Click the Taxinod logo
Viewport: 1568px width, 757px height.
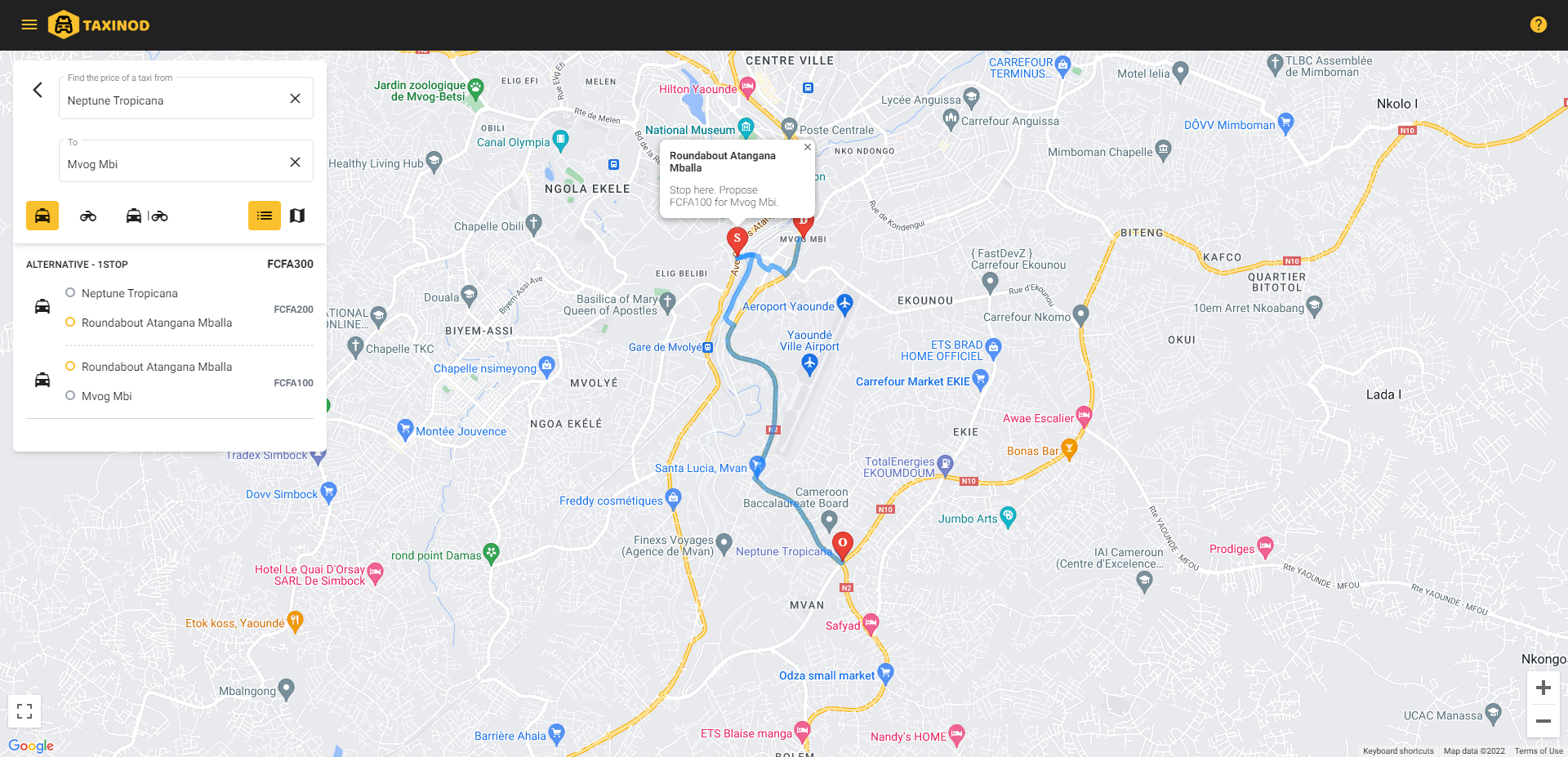(x=99, y=24)
